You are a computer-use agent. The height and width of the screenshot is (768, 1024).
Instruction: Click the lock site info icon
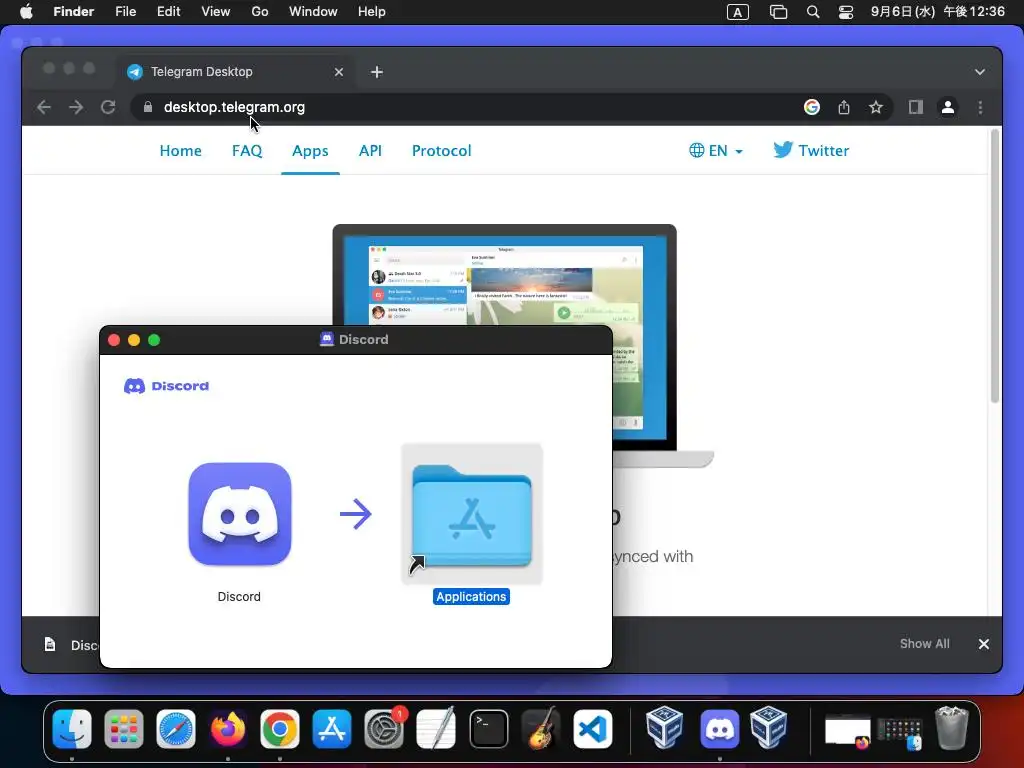pos(148,107)
